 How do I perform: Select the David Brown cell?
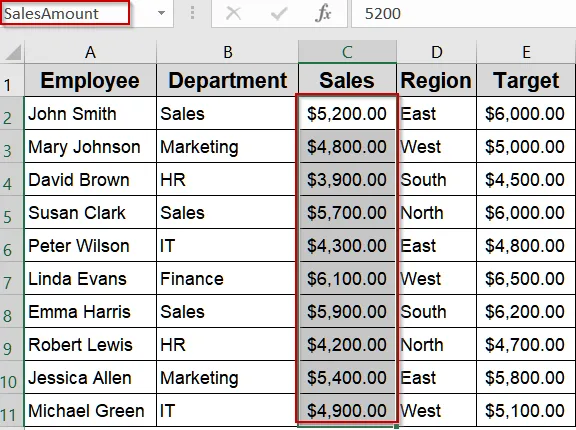click(90, 180)
